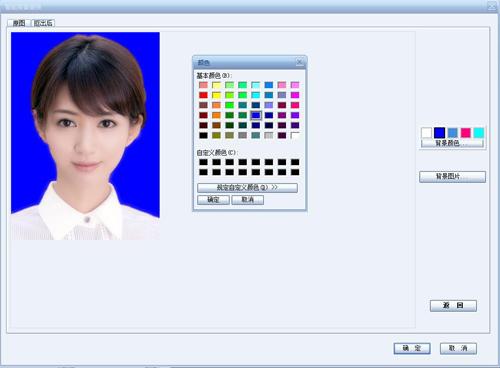Select olive swatch next to black in last row
This screenshot has height=368, width=500.
coord(216,135)
